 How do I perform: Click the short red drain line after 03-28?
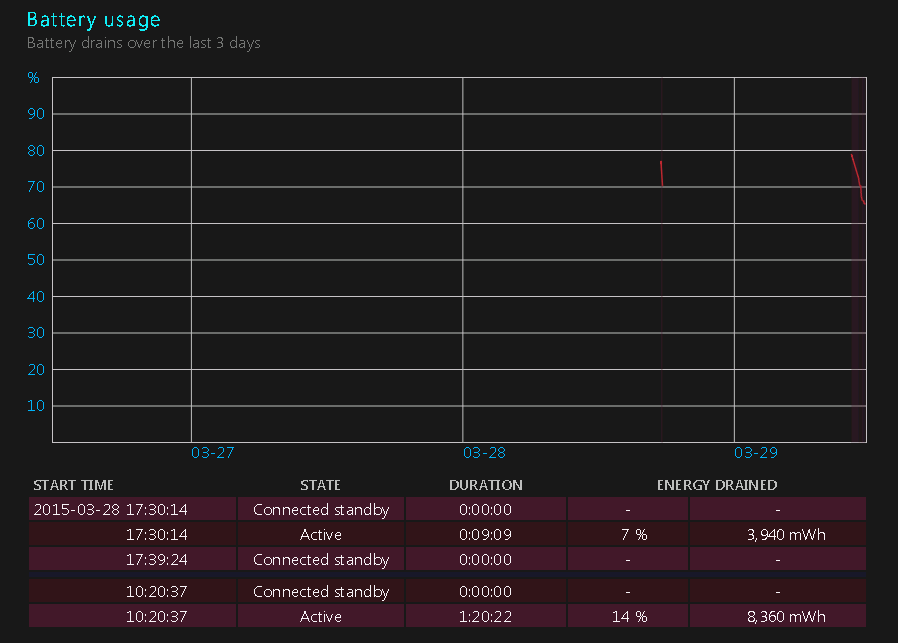tap(661, 173)
